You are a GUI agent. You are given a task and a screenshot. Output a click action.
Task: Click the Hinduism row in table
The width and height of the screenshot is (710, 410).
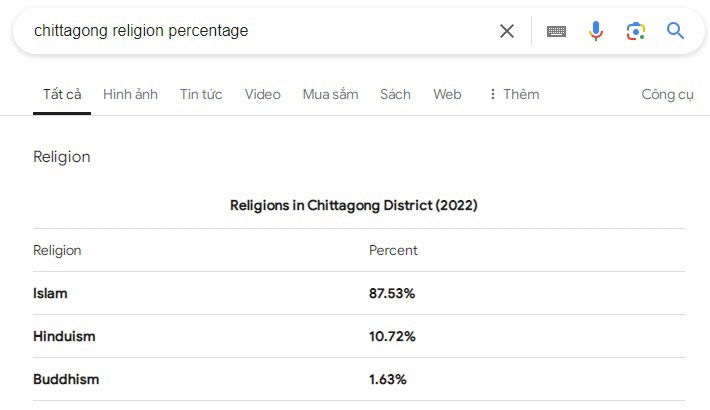[x=64, y=337]
